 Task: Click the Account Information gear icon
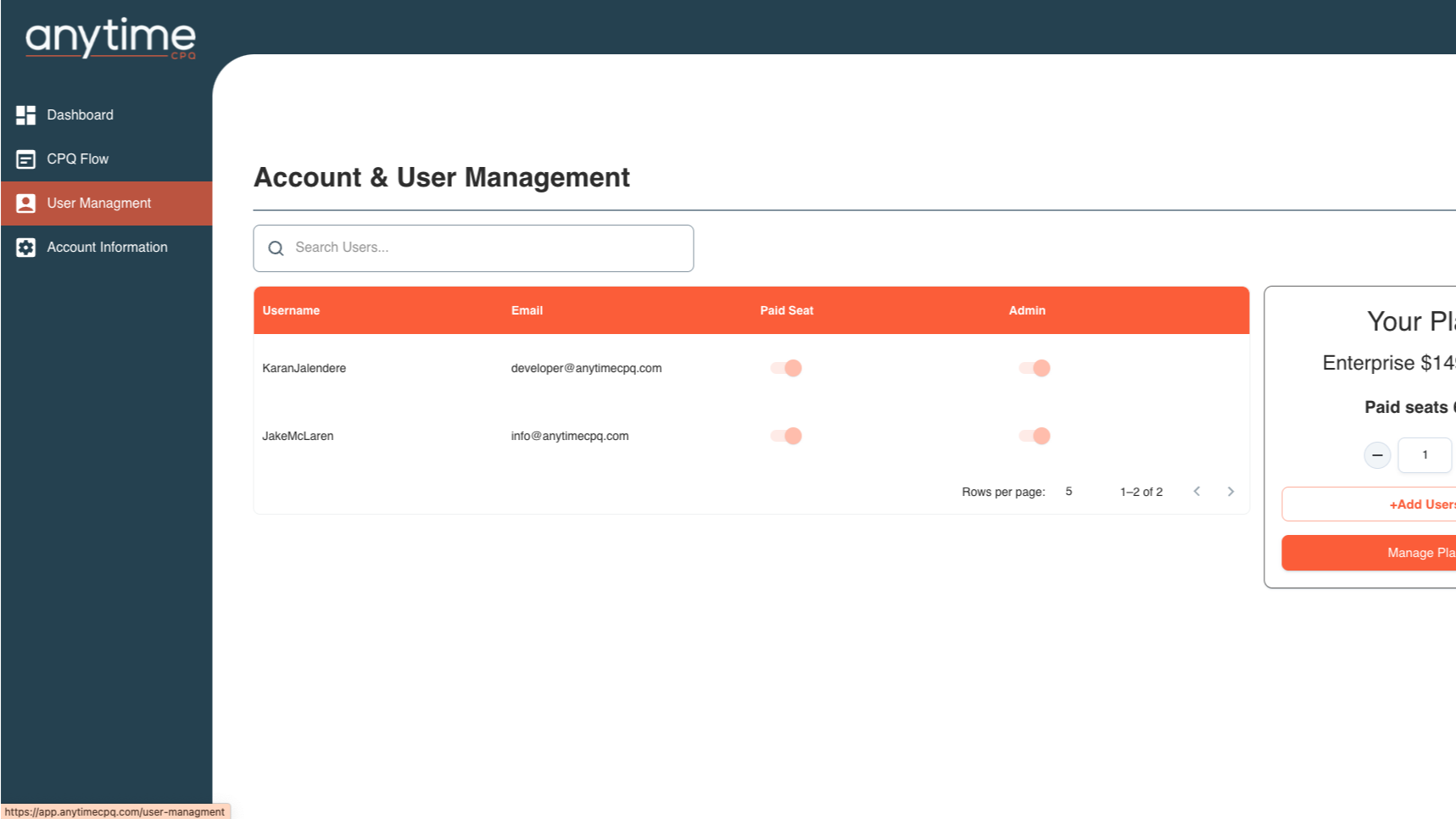tap(25, 248)
